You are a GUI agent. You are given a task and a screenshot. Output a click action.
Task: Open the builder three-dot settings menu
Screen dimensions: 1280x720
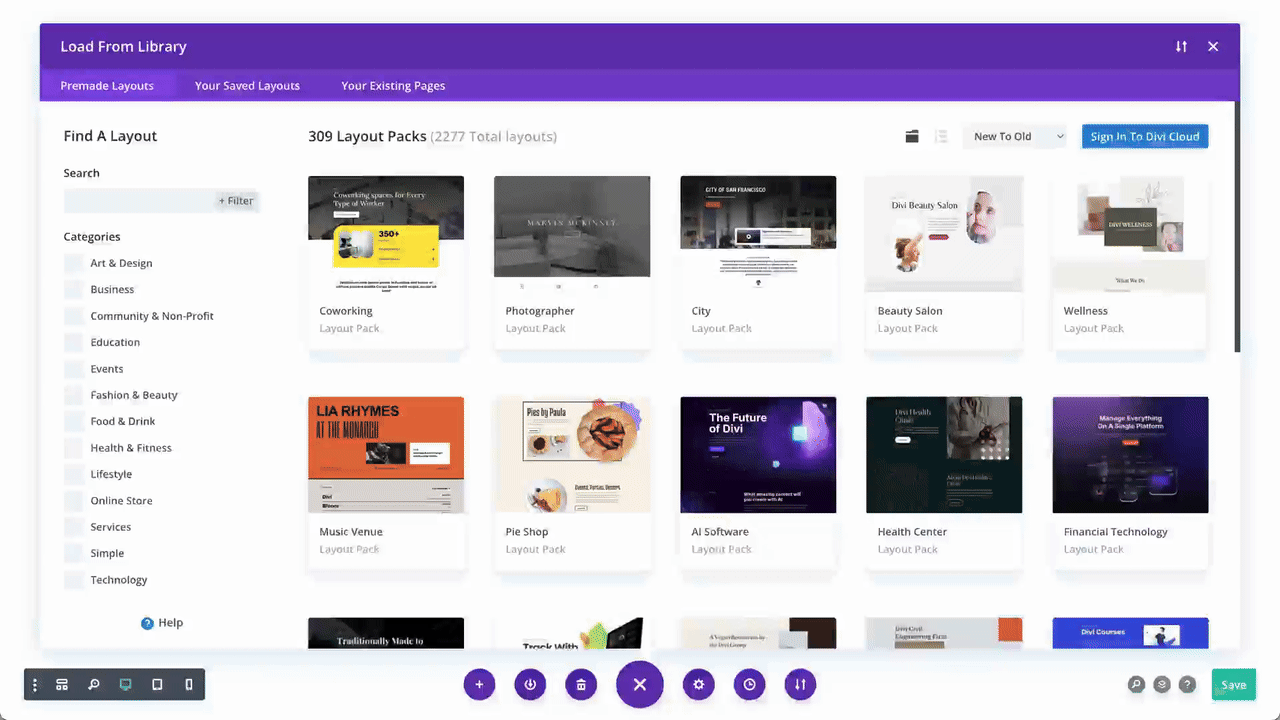tap(35, 685)
